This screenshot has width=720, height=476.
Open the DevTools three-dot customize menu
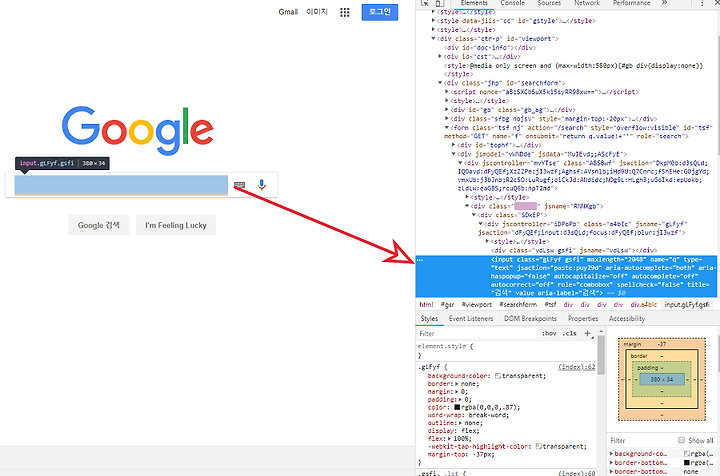coord(702,3)
